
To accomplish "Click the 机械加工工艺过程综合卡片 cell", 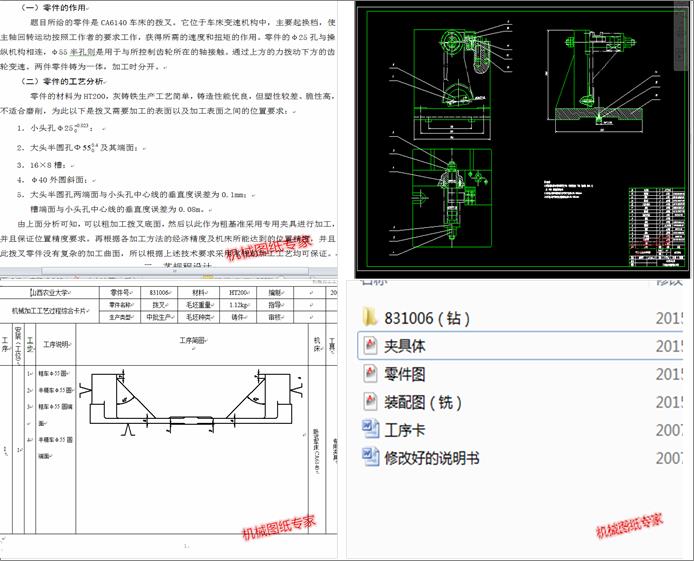I will tap(50, 311).
